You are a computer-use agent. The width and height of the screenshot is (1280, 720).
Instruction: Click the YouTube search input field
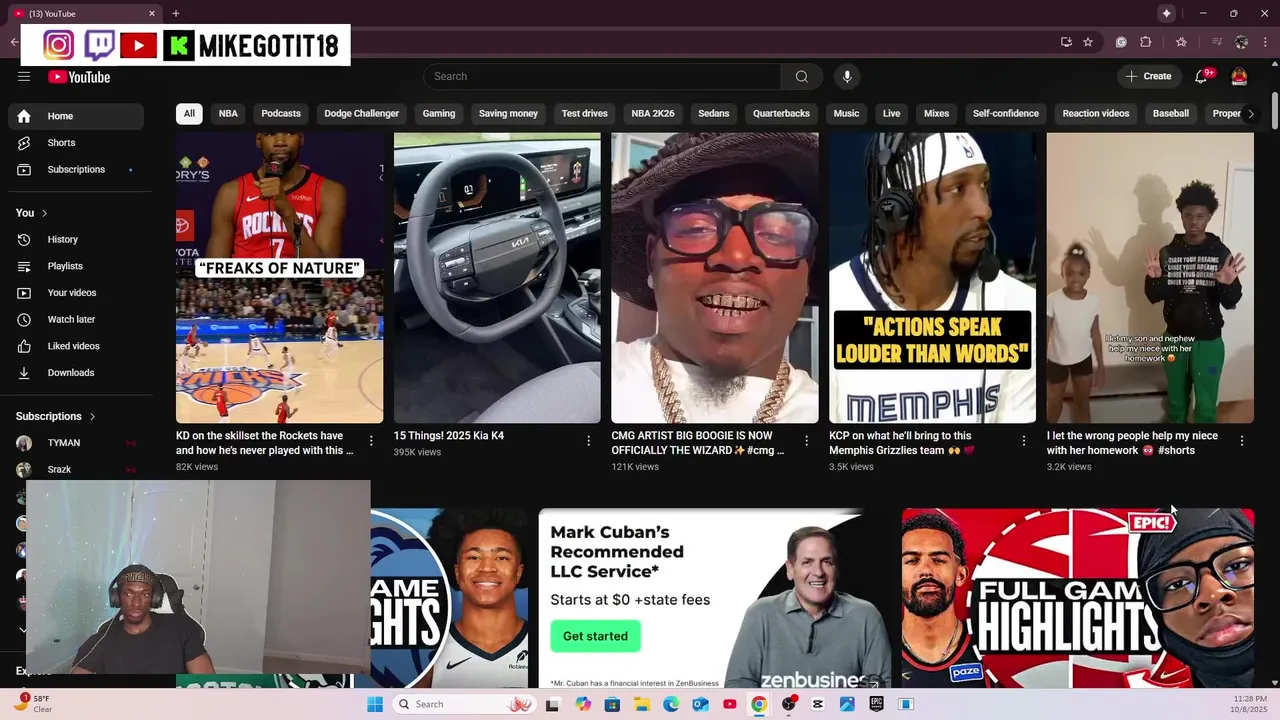click(603, 76)
